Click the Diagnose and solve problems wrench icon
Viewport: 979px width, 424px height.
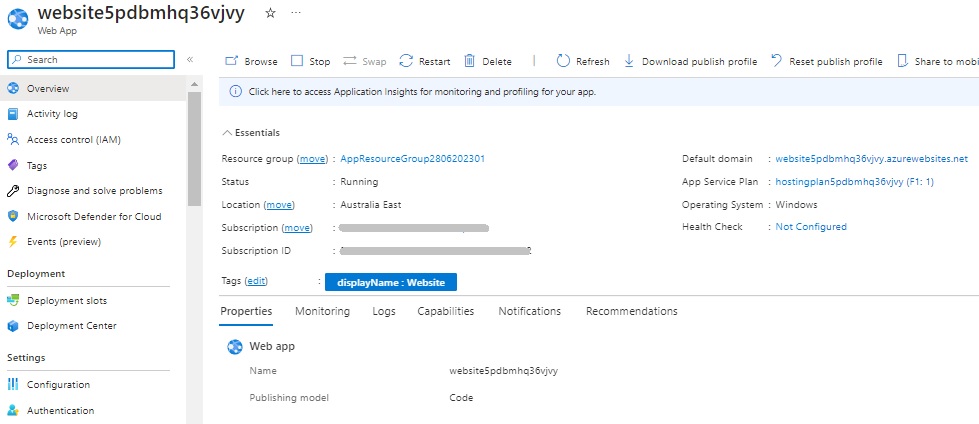[x=13, y=190]
